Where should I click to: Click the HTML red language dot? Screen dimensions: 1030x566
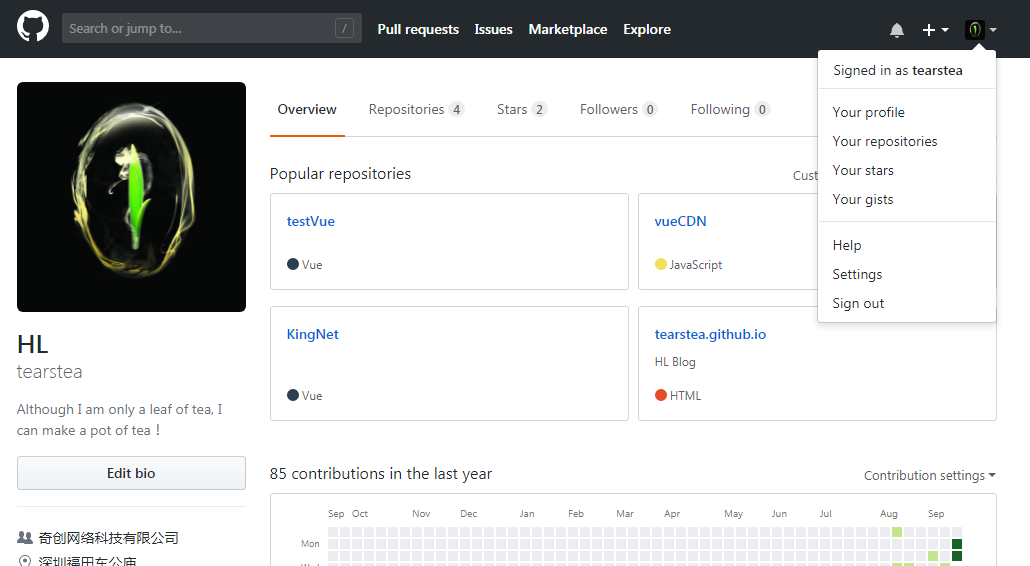click(661, 395)
